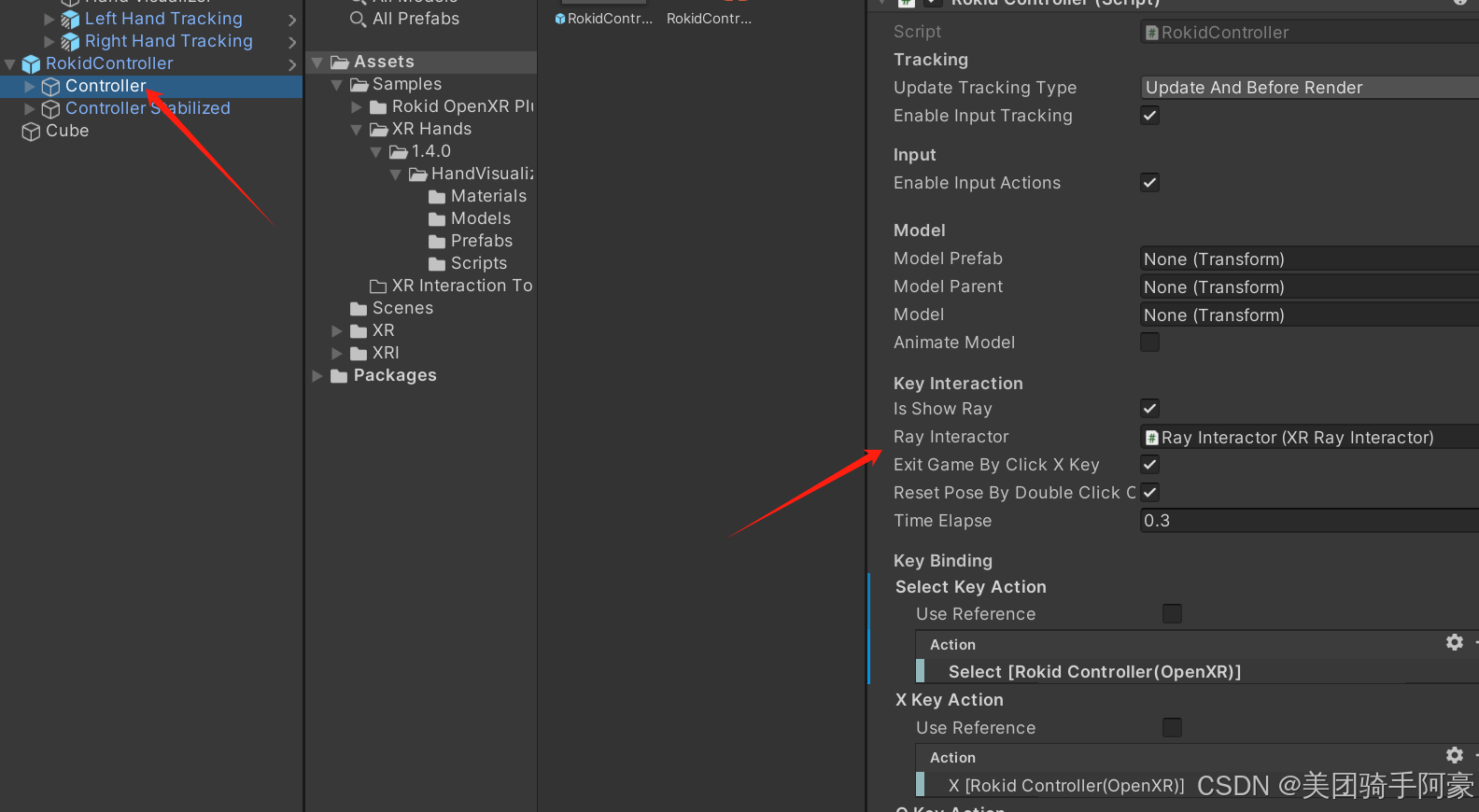Image resolution: width=1479 pixels, height=812 pixels.
Task: Enable Use Reference under Select Key Action
Action: (1173, 614)
